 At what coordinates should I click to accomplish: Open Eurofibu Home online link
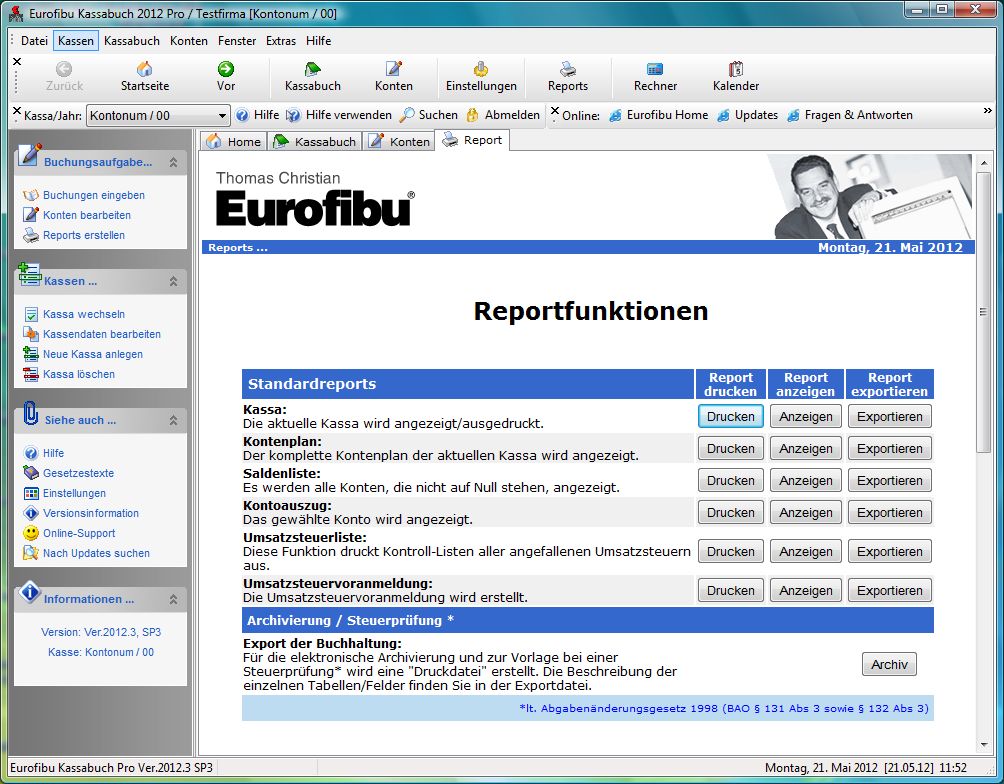(659, 115)
